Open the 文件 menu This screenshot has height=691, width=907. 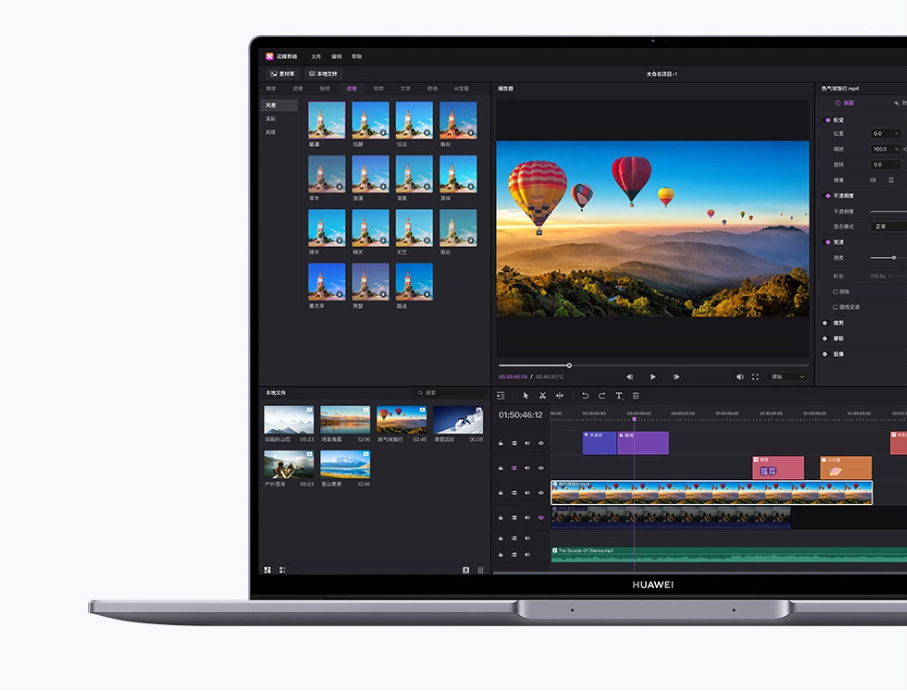[315, 56]
